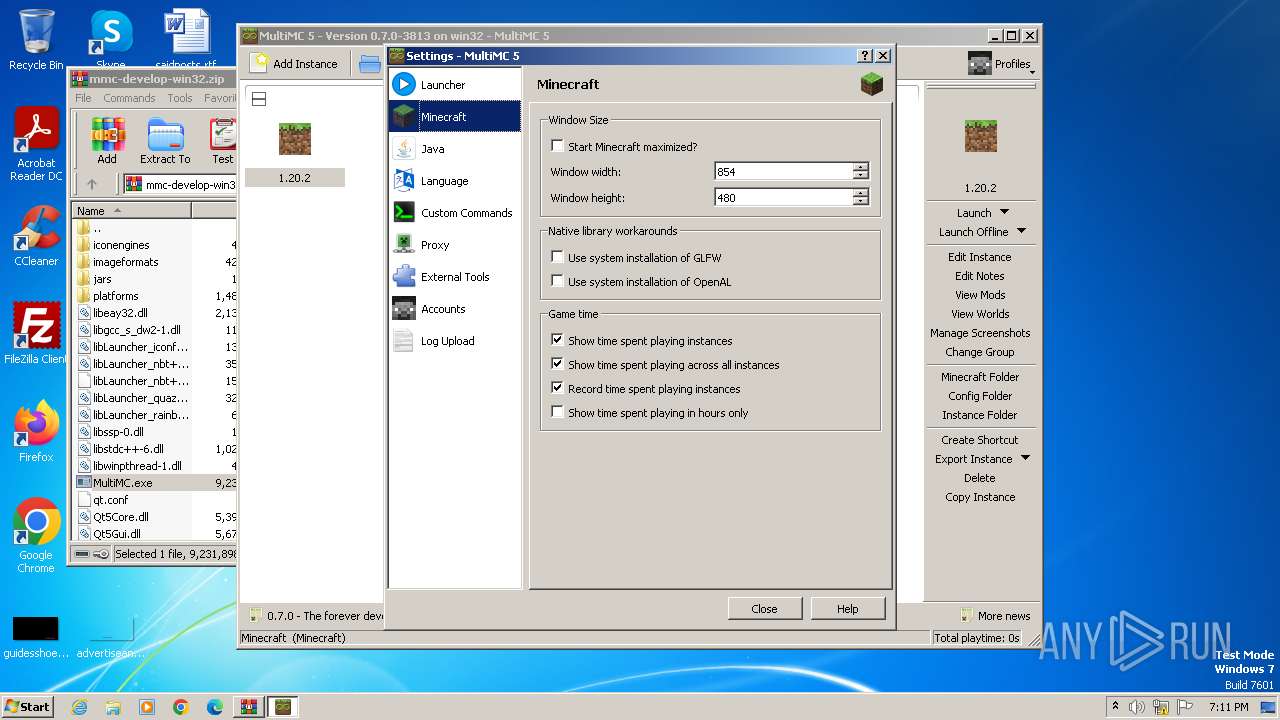Click the Window height input field
The height and width of the screenshot is (720, 1280).
[783, 197]
